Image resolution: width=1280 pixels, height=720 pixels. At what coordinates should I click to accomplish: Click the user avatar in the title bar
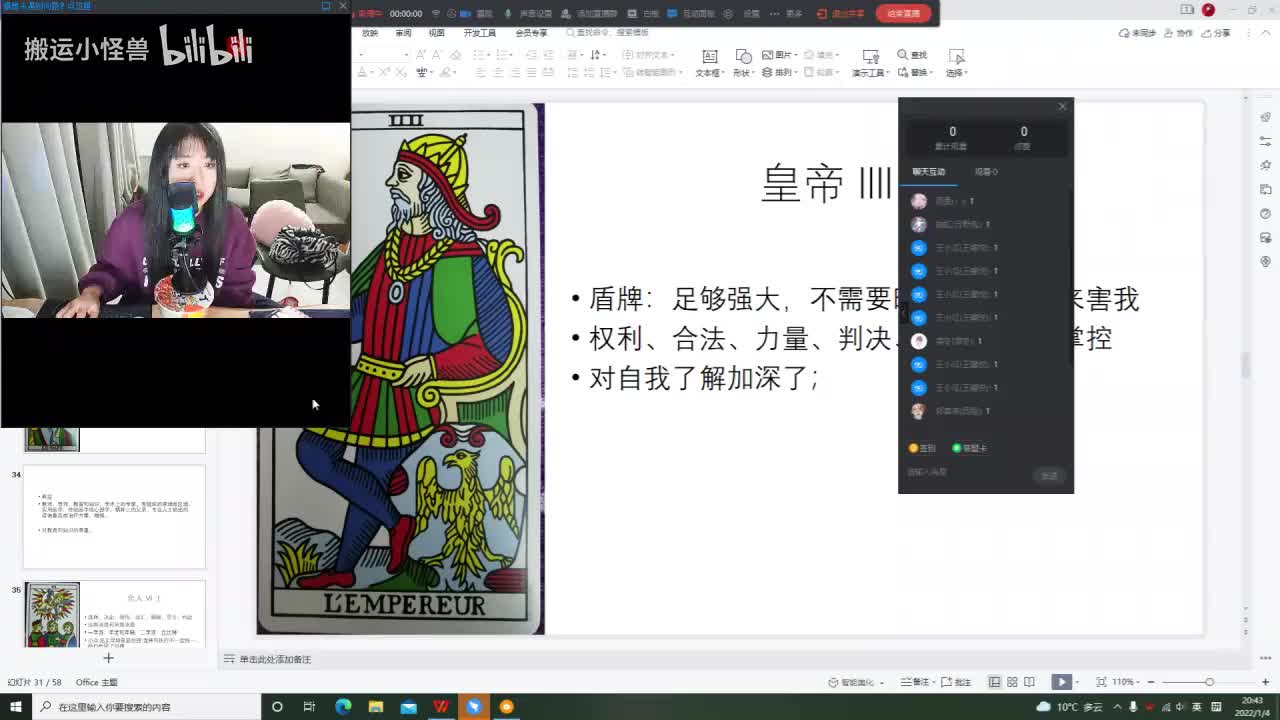click(1208, 10)
